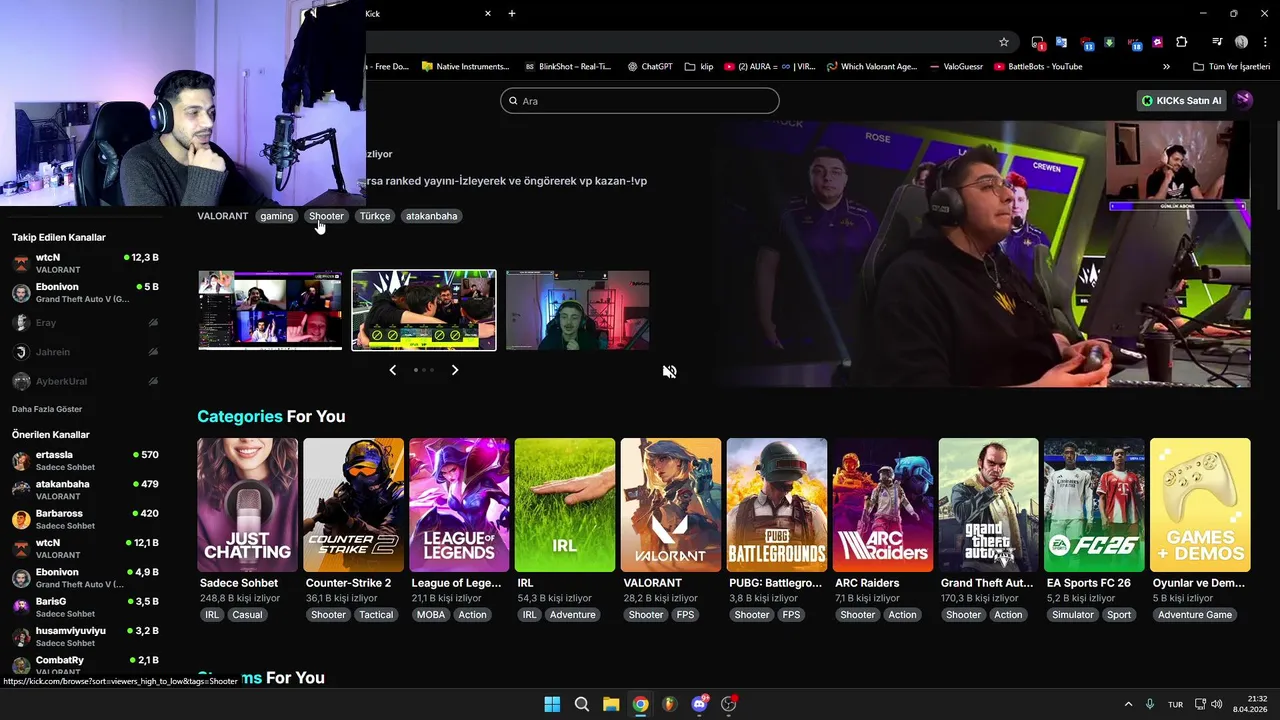Image resolution: width=1280 pixels, height=720 pixels.
Task: Click the Ara search field
Action: click(640, 101)
